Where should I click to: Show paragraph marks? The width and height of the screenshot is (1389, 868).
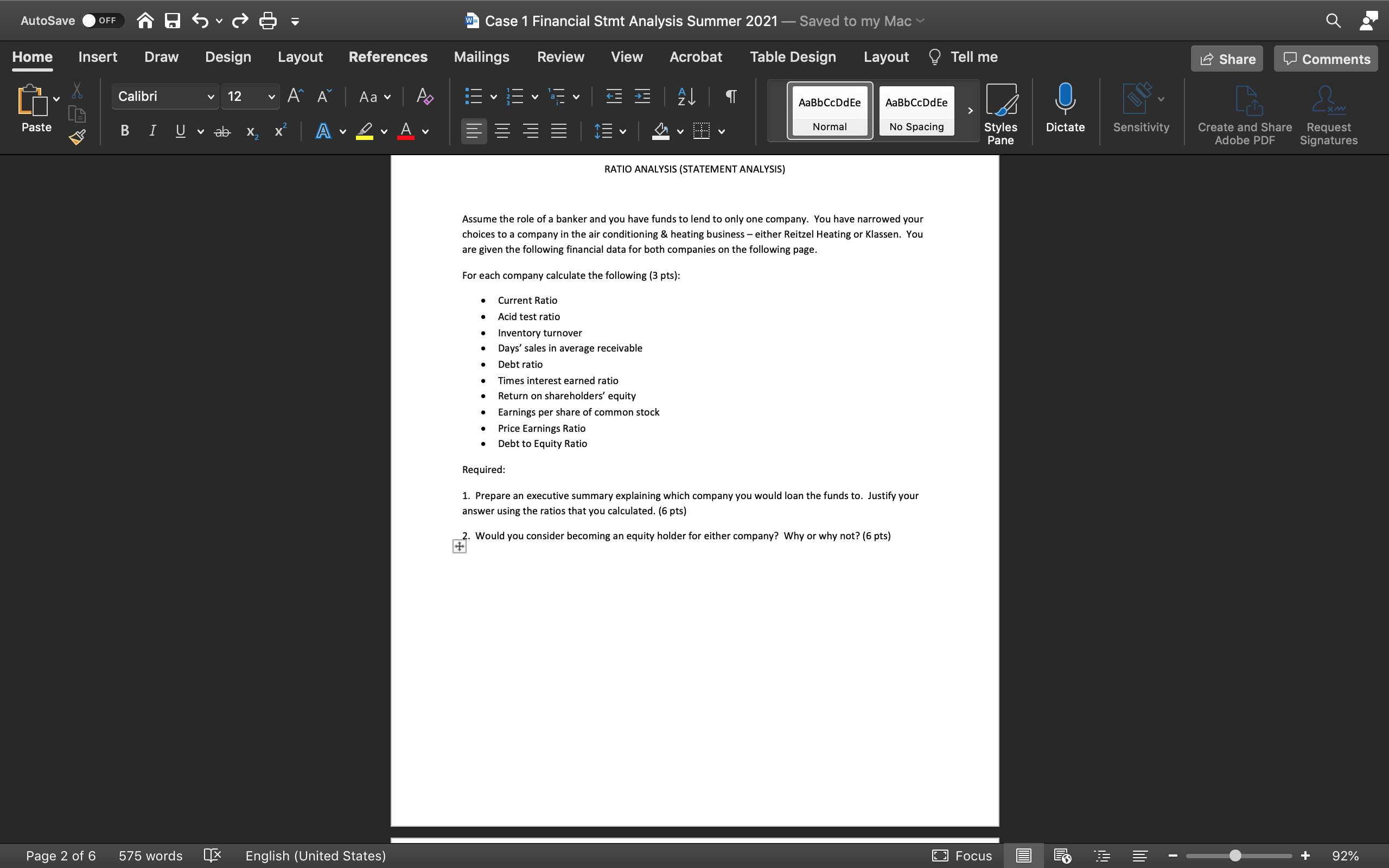(x=730, y=97)
